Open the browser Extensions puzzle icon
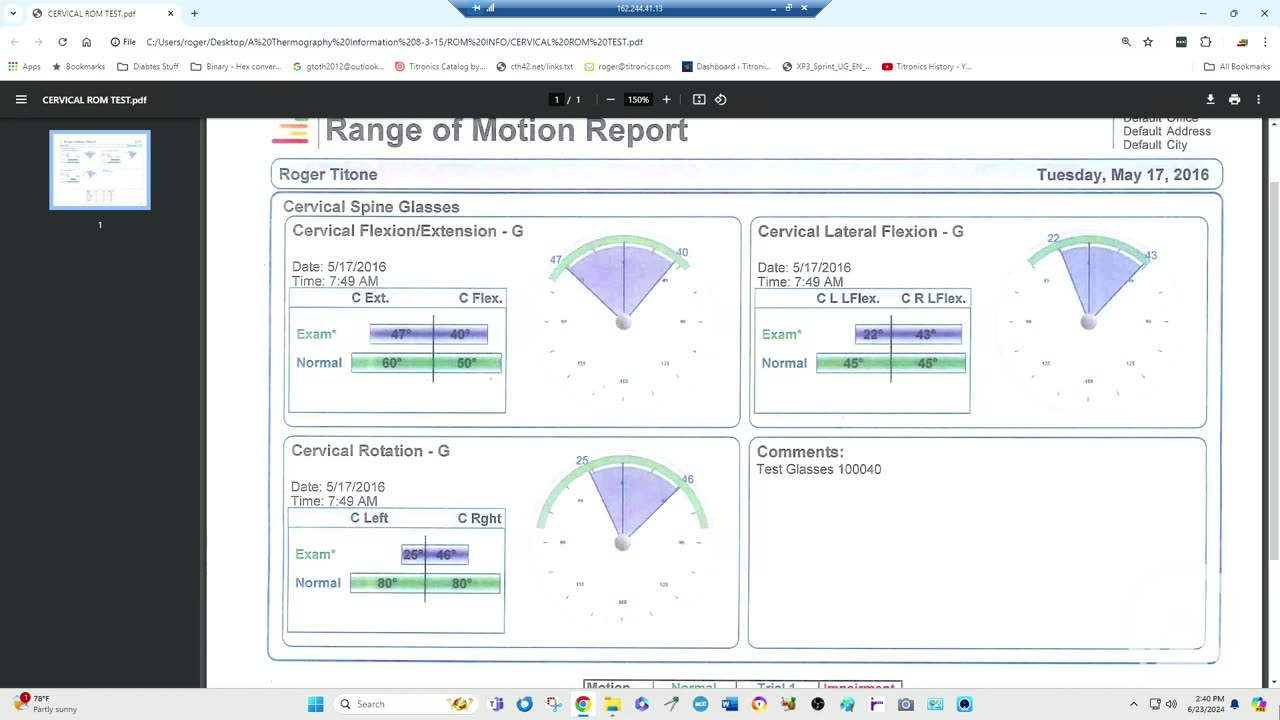 [1205, 42]
